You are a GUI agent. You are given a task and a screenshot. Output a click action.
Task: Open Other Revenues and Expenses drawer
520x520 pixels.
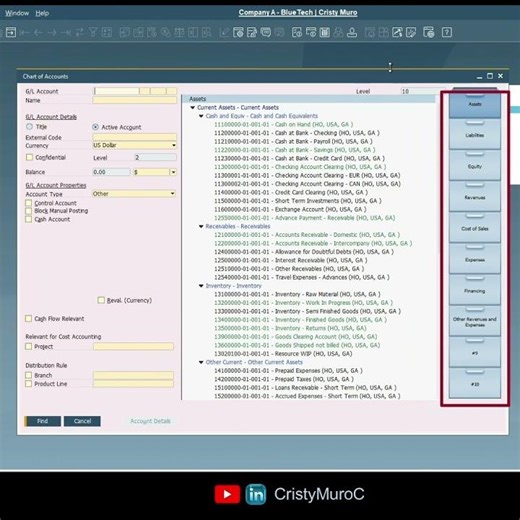475,321
